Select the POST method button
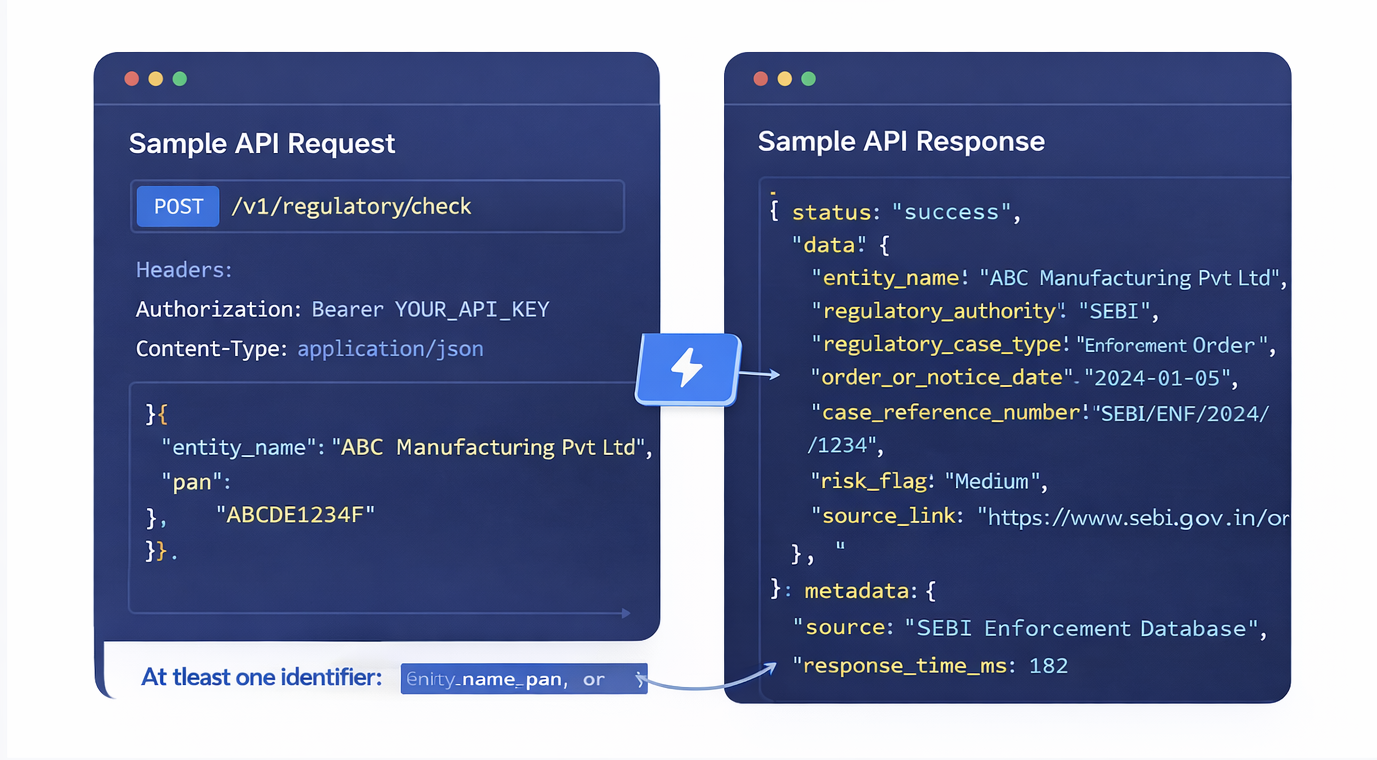The width and height of the screenshot is (1377, 760). coord(177,206)
